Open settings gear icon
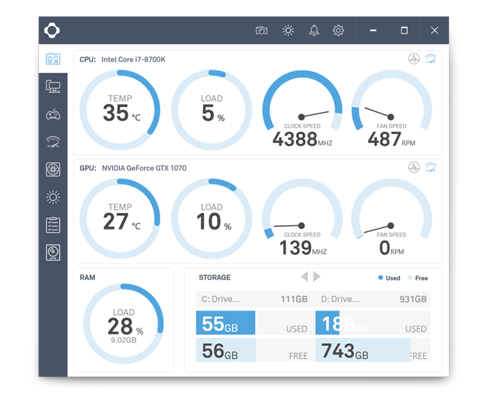Viewport: 487px width, 399px height. click(338, 31)
